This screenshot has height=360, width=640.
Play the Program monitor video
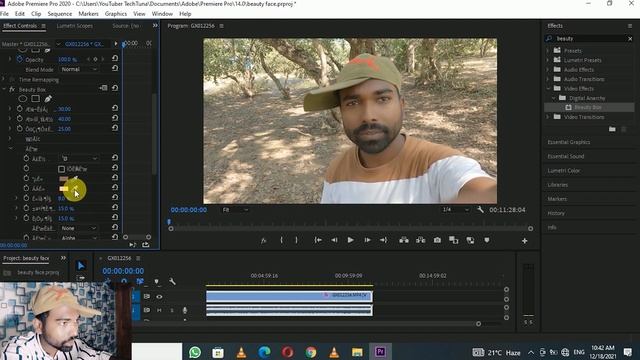pos(350,240)
